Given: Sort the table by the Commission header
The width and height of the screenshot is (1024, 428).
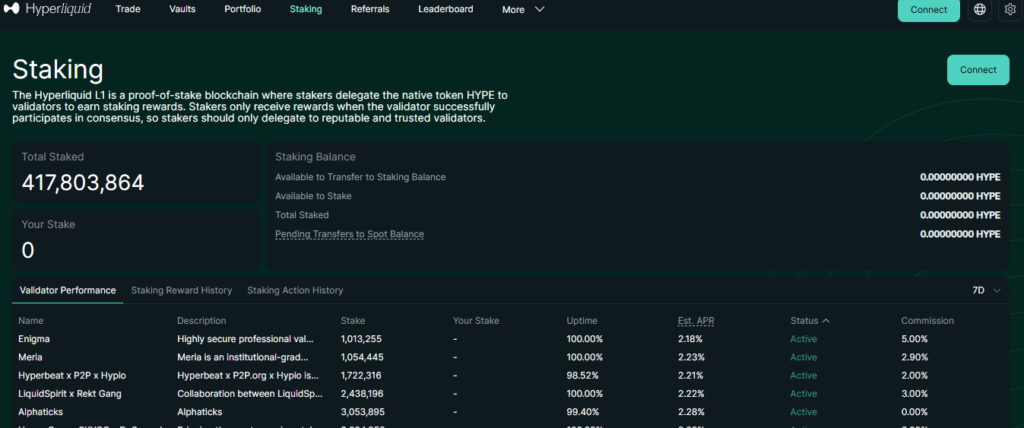Looking at the screenshot, I should [927, 321].
